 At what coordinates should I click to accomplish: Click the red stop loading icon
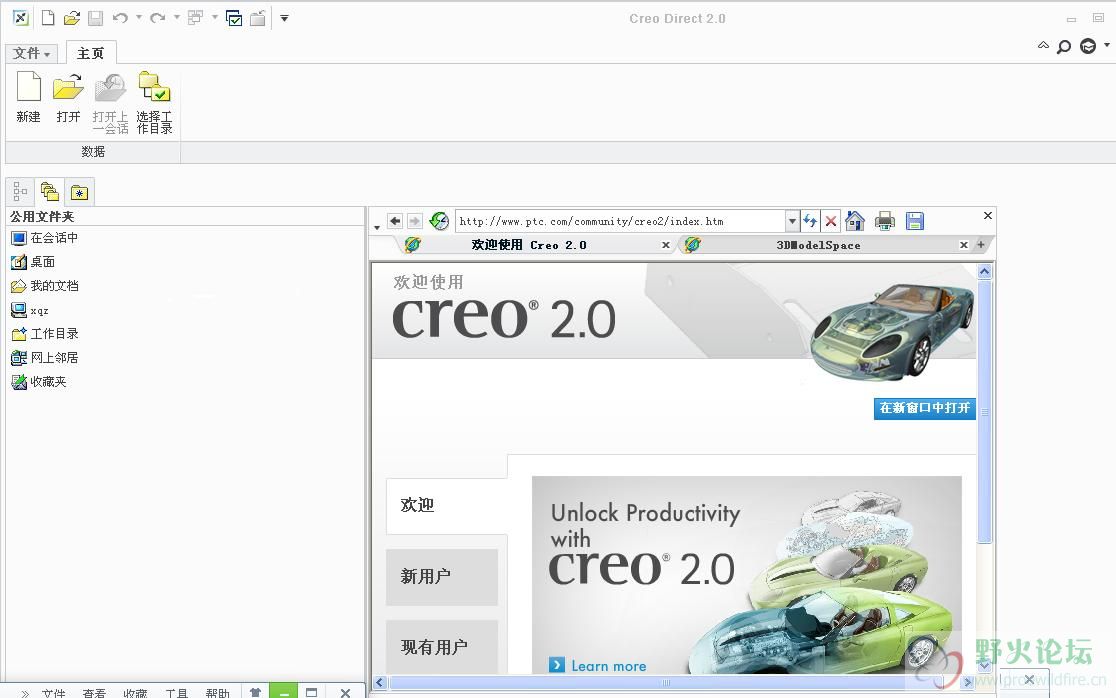[831, 221]
